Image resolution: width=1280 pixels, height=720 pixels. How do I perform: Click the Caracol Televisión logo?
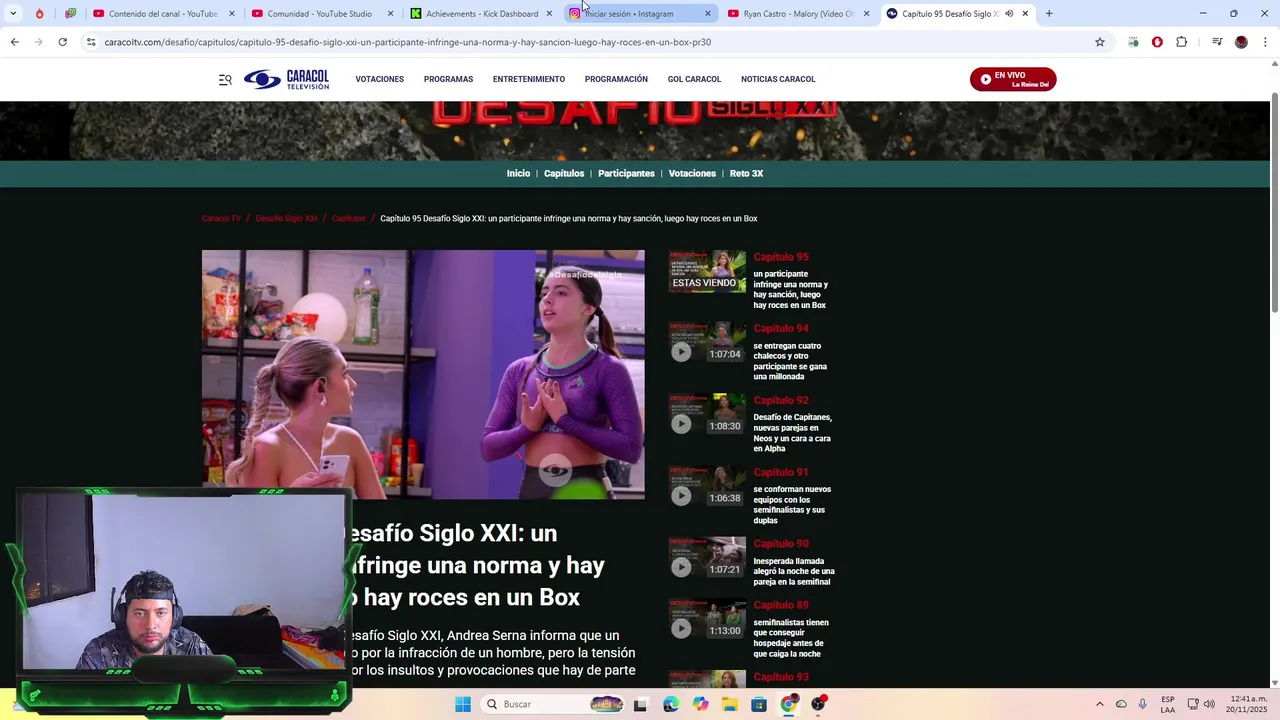pyautogui.click(x=286, y=79)
